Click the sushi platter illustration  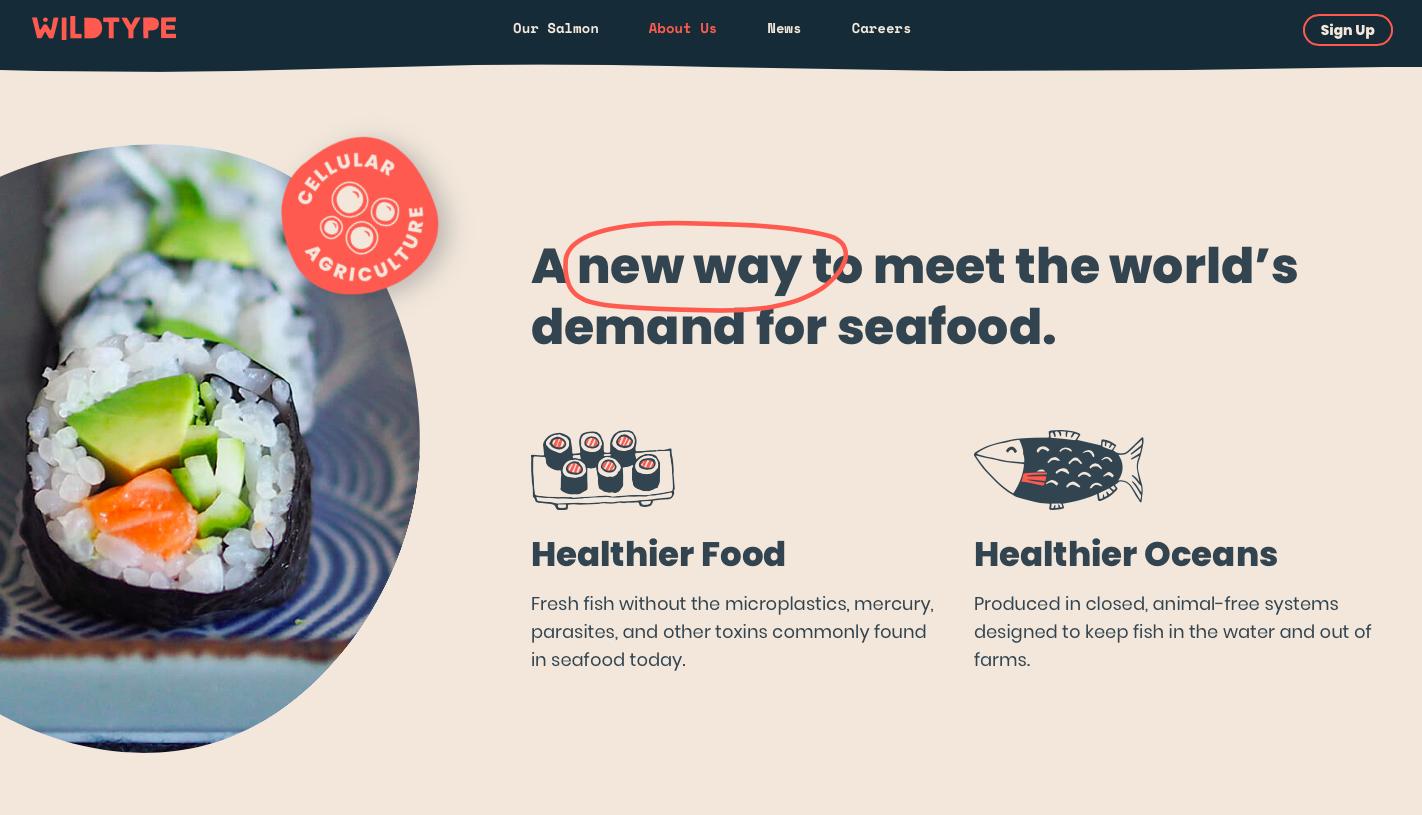[603, 470]
